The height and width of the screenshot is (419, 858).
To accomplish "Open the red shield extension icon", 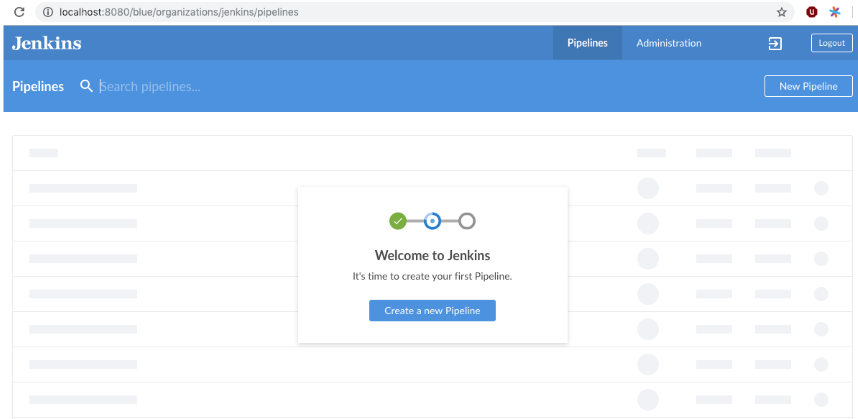I will tap(813, 12).
